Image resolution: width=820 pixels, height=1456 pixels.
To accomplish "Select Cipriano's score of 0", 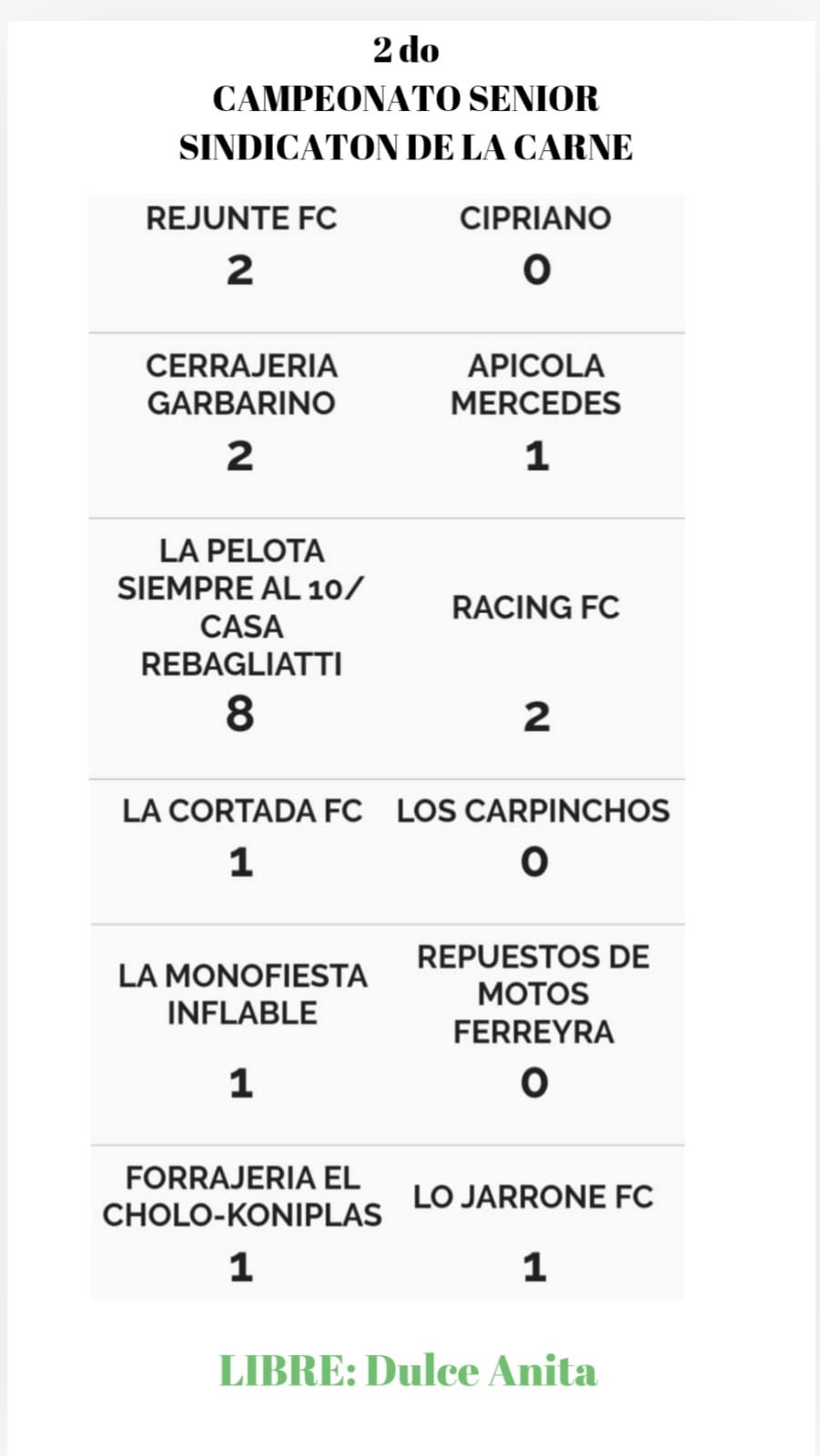I will [537, 269].
